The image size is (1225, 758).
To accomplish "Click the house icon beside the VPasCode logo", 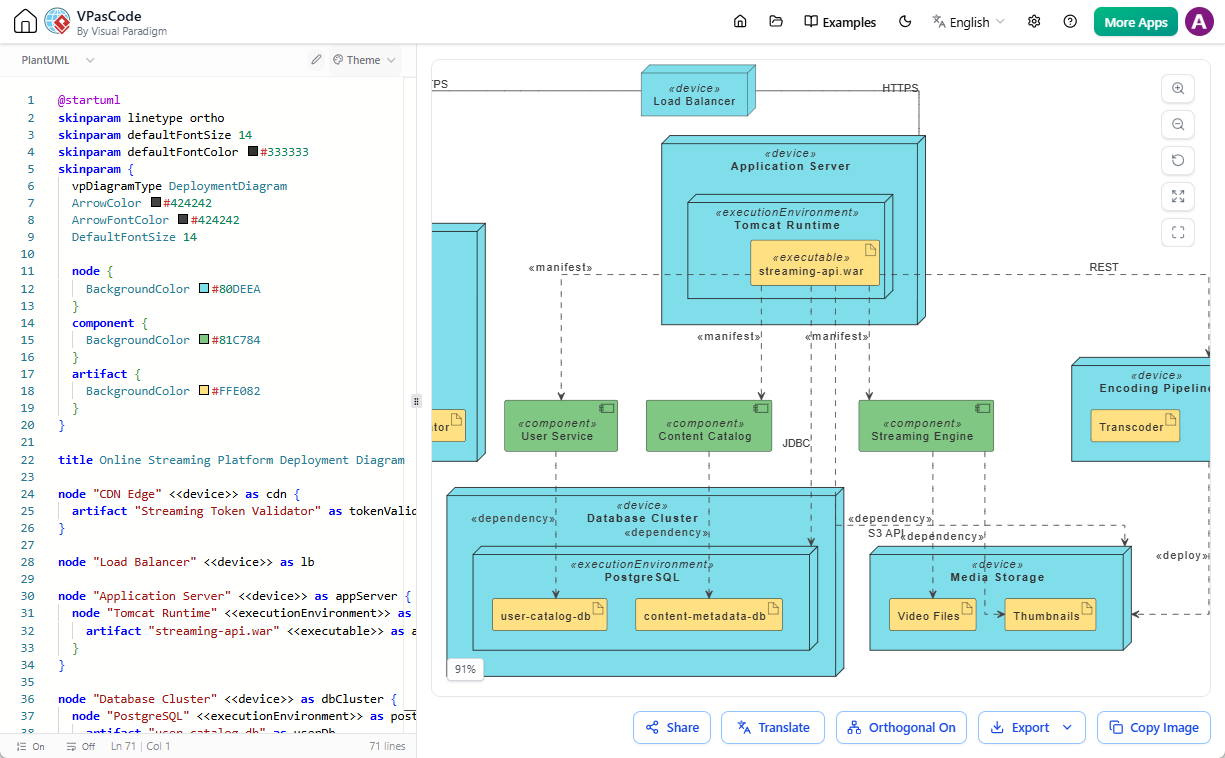I will pos(26,22).
